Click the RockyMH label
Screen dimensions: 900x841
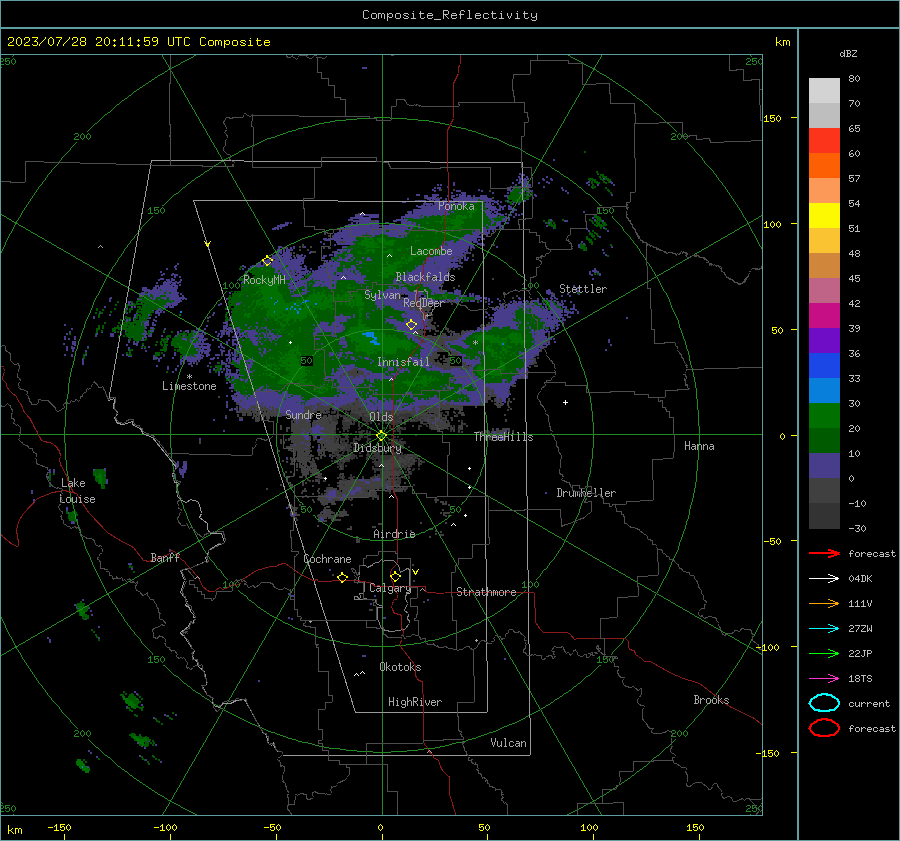[264, 280]
